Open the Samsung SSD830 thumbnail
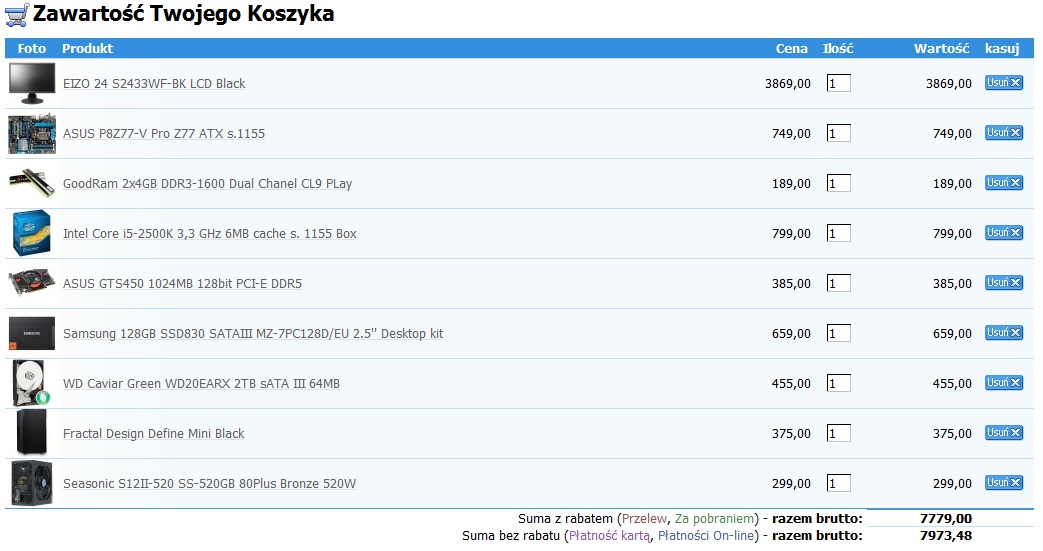1043x551 pixels. tap(32, 333)
